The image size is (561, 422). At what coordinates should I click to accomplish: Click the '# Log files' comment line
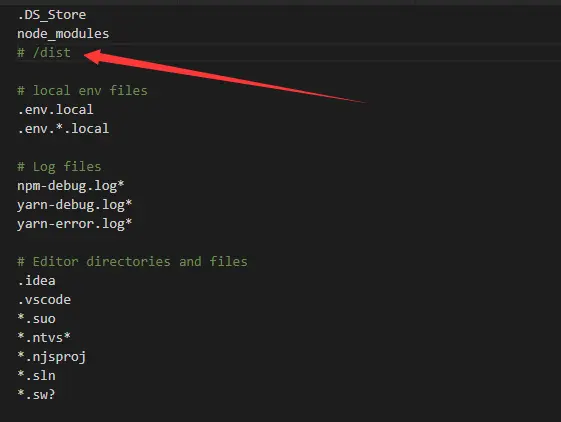59,166
